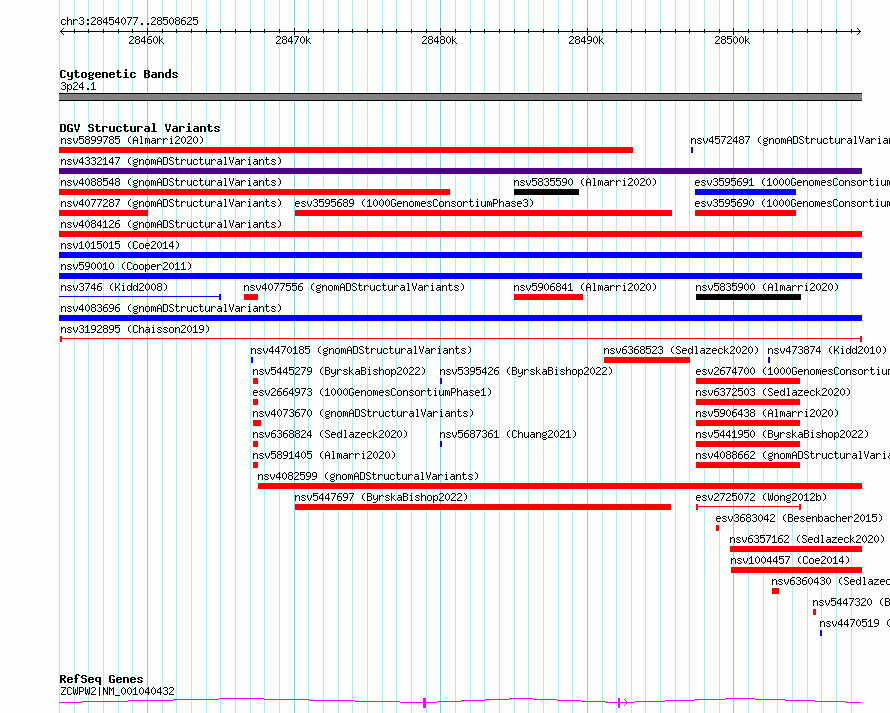
Task: Click the 3p24.1 cytogenetic band bar
Action: pos(460,97)
